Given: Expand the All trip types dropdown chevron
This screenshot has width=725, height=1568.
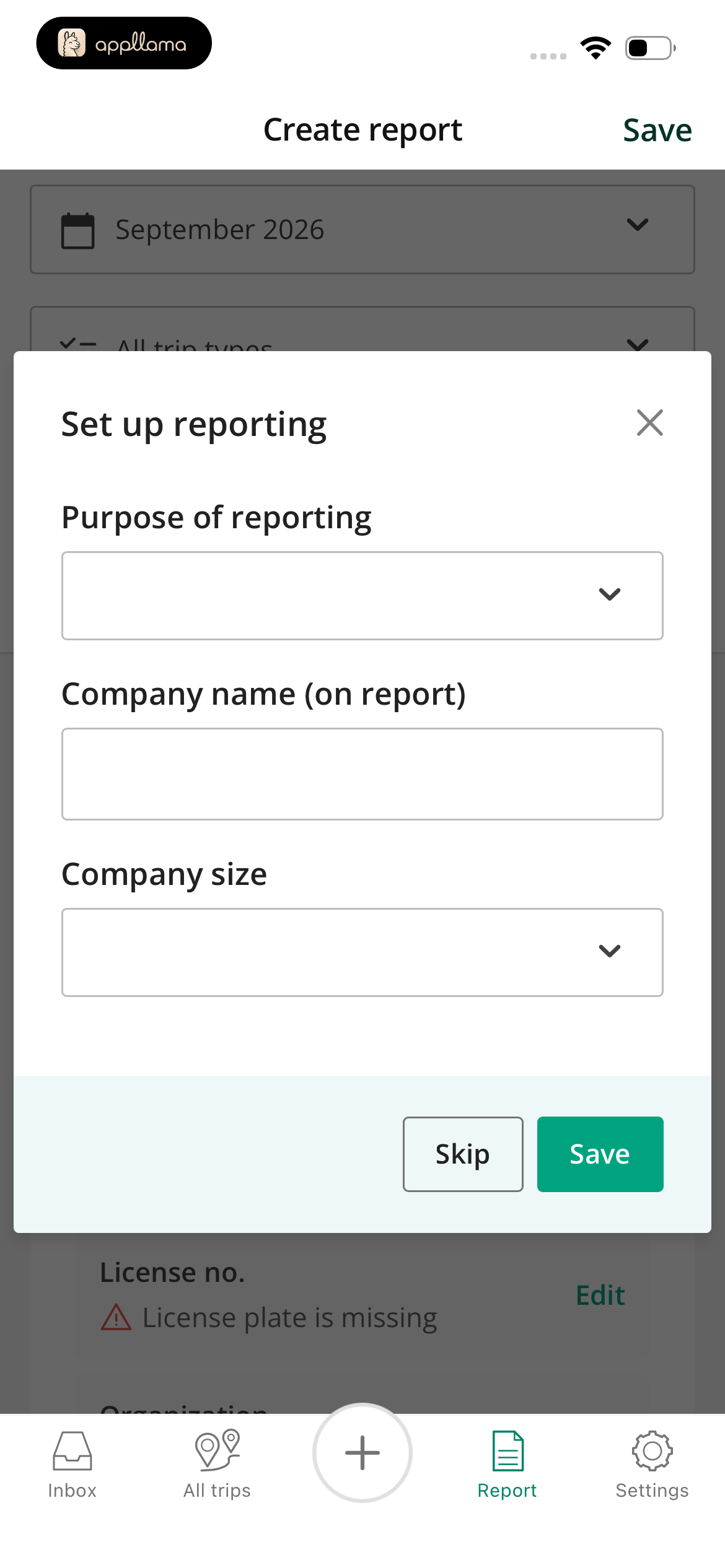Looking at the screenshot, I should [637, 344].
